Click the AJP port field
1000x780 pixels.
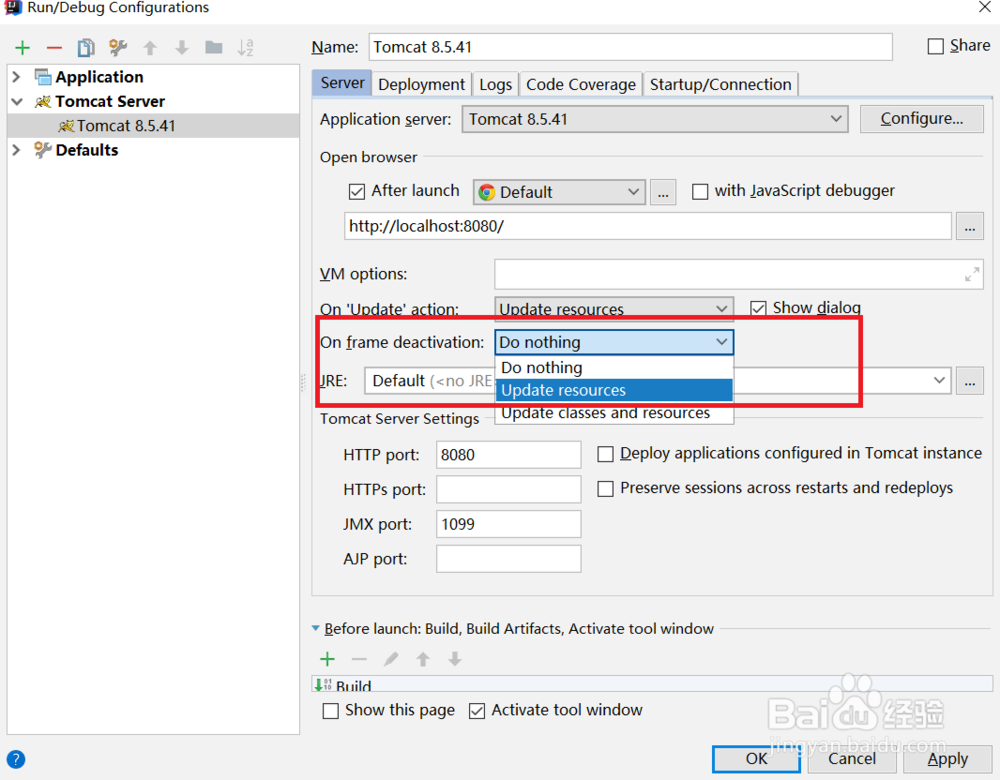(x=508, y=559)
